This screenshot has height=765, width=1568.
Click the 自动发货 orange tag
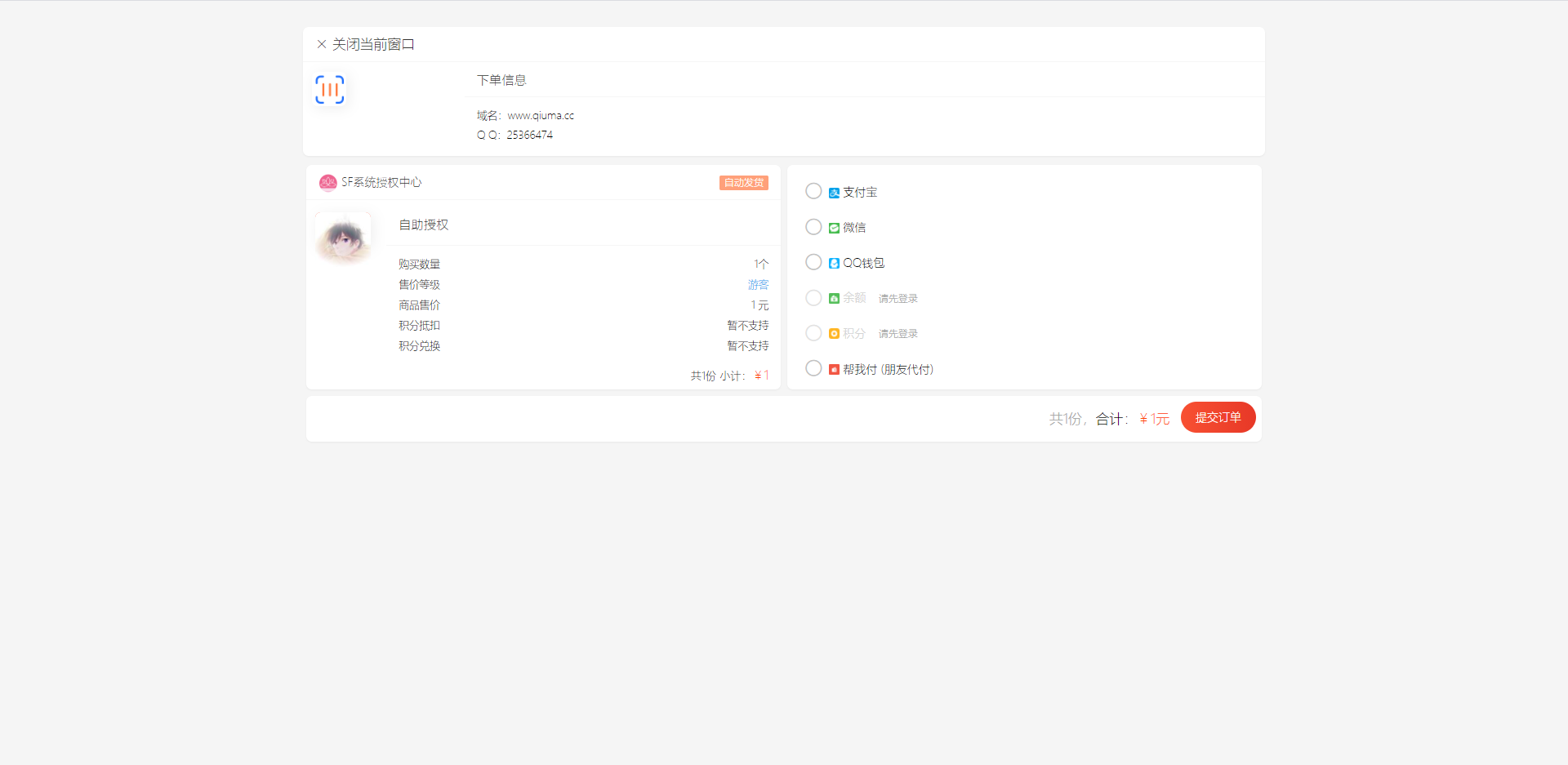743,183
